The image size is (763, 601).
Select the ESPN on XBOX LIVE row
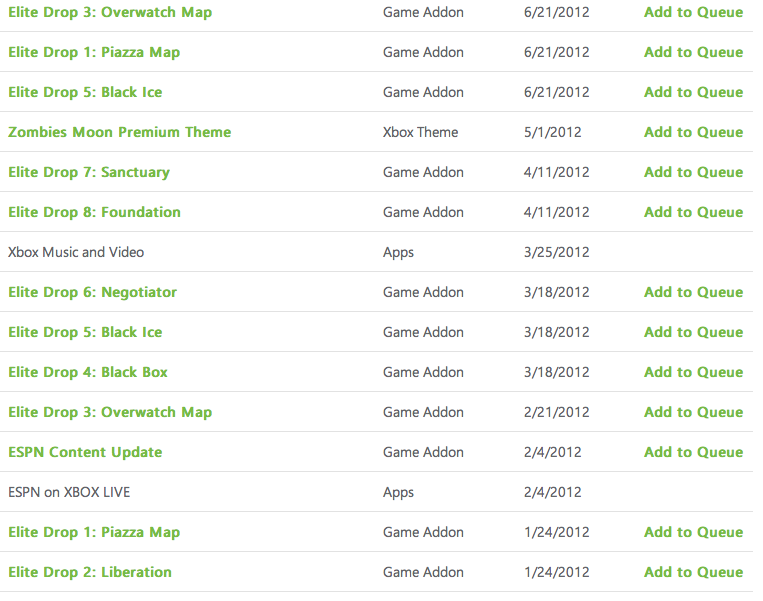pyautogui.click(x=377, y=492)
